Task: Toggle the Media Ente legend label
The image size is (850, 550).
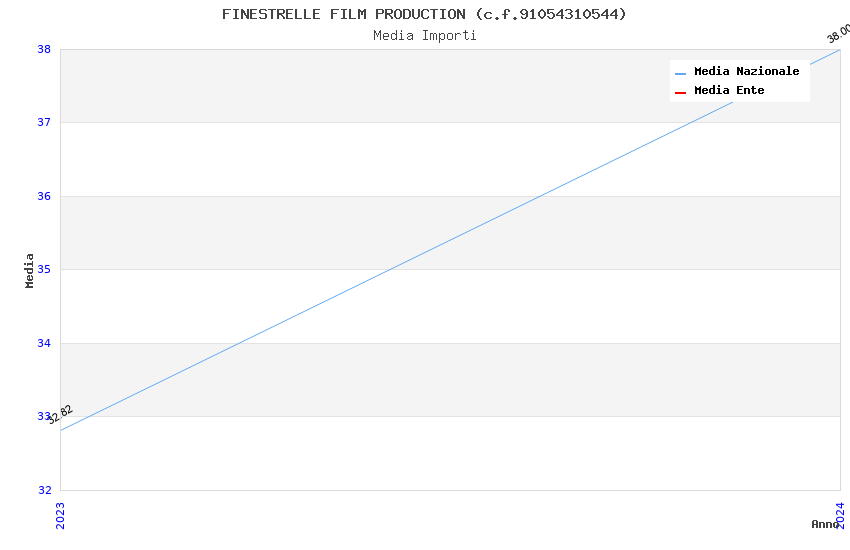Action: (729, 91)
